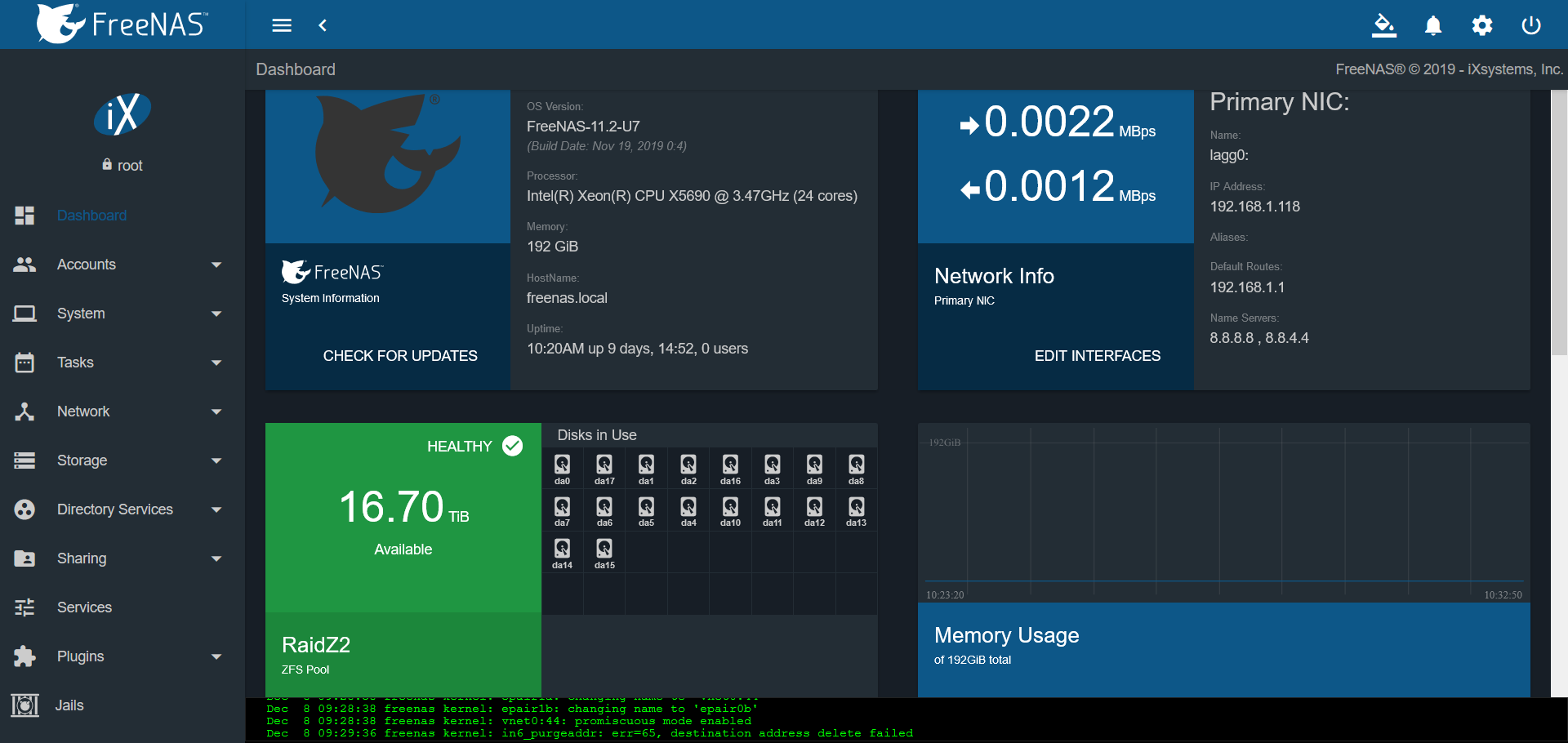Viewport: 1568px width, 743px height.
Task: Select the da15 disk icon
Action: point(604,549)
